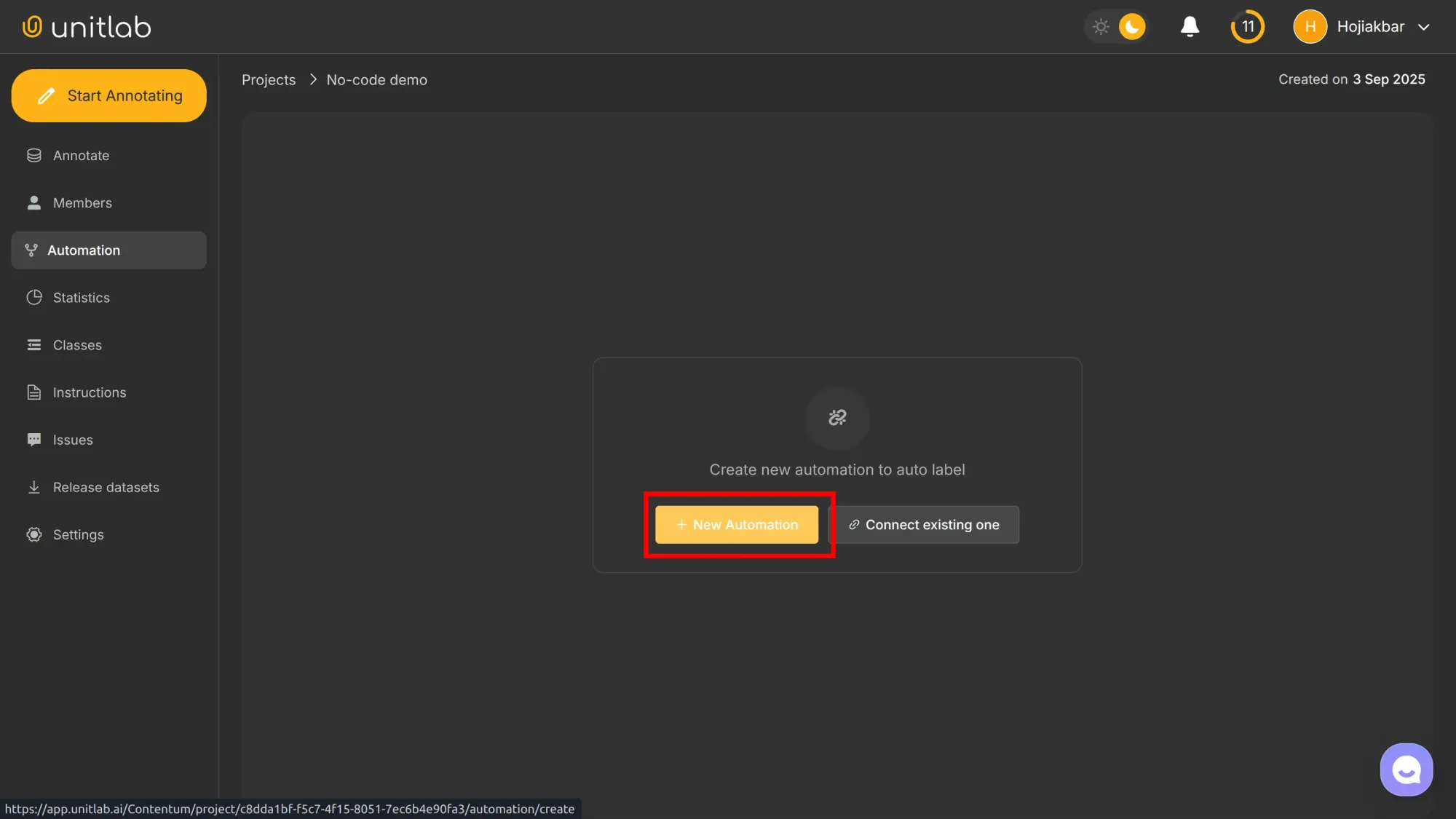Image resolution: width=1456 pixels, height=819 pixels.
Task: Open the support chat bubble
Action: point(1406,769)
